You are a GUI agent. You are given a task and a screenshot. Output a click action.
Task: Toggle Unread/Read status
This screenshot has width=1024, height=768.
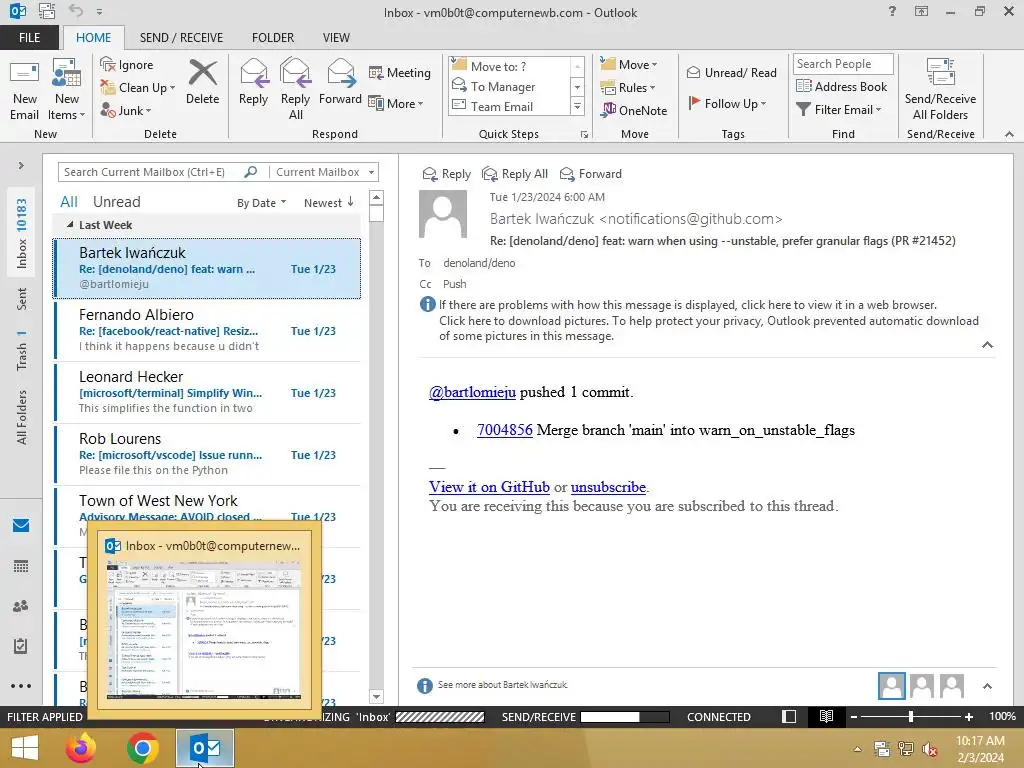point(731,72)
